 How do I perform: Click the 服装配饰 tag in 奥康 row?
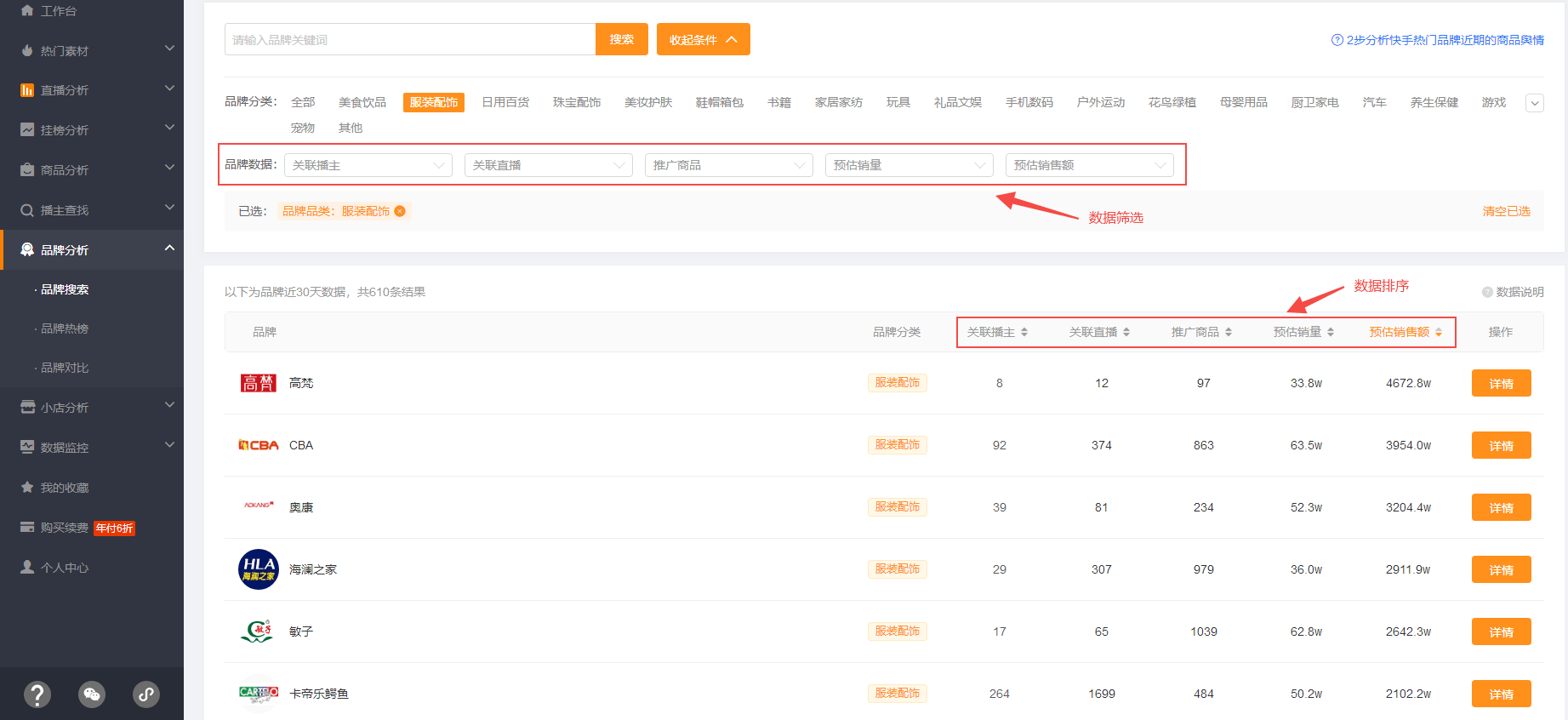(x=898, y=507)
